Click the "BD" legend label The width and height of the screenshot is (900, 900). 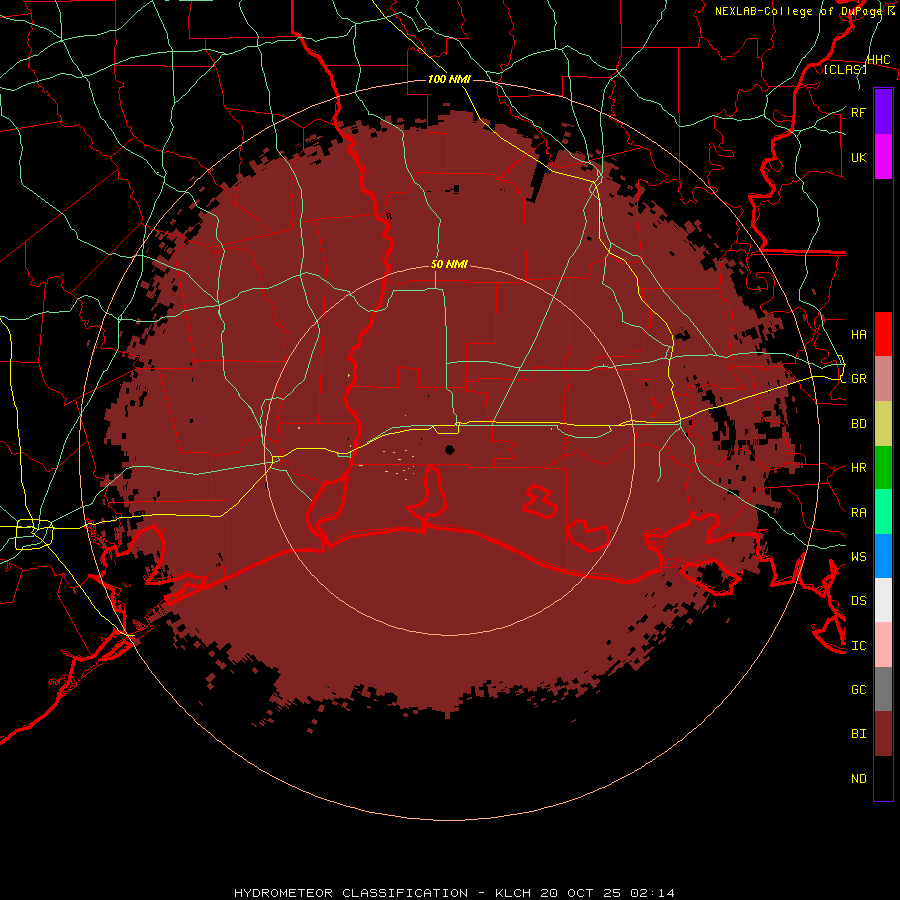[x=858, y=424]
